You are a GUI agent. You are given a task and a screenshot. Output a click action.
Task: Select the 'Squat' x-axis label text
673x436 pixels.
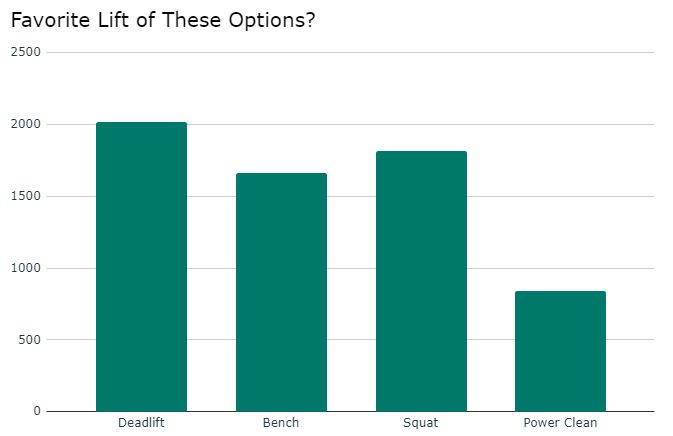[421, 423]
